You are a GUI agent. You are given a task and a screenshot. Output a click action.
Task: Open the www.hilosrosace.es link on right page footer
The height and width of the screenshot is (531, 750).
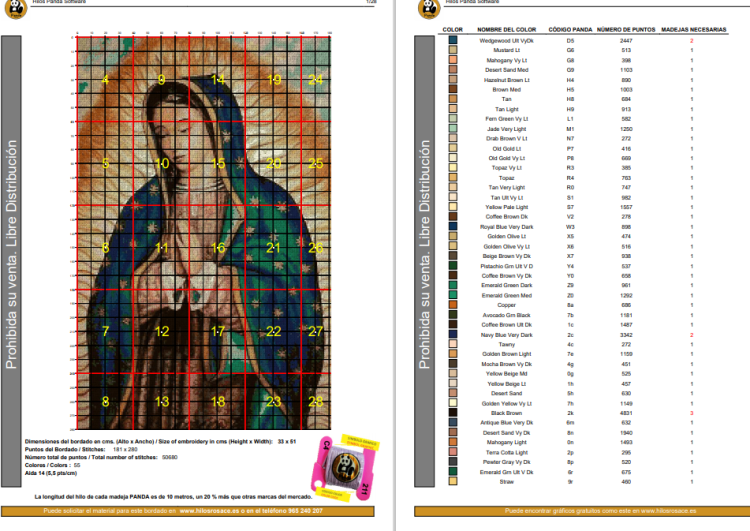[658, 510]
